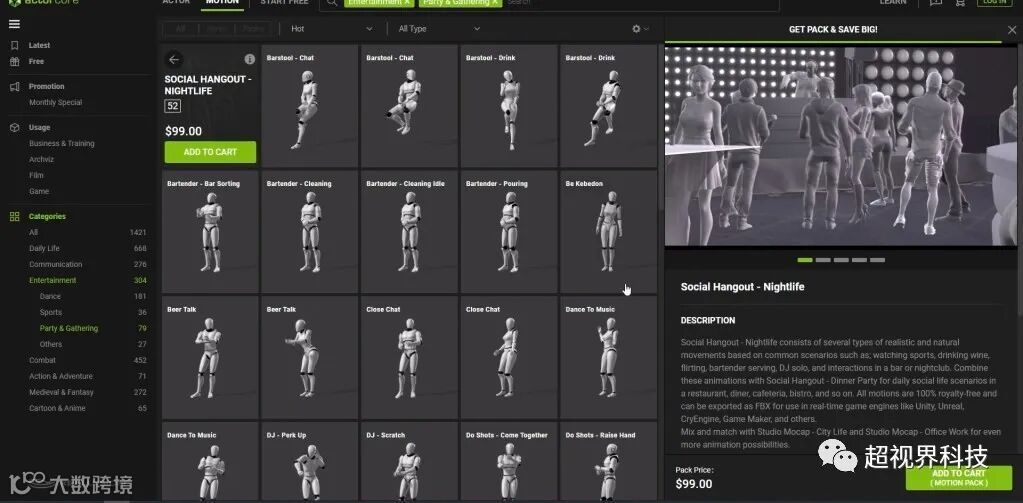Screen dimensions: 1023x503
Task: Close the Get Pack & Save Big panel
Action: point(1012,30)
